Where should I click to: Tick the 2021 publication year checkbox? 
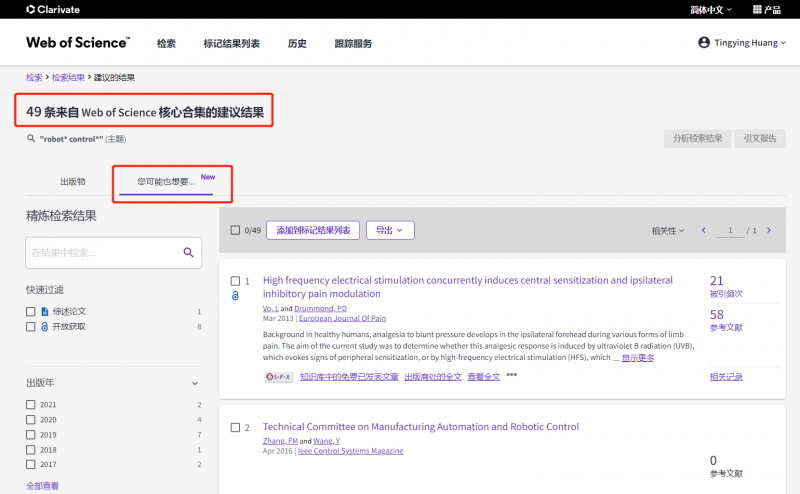coord(31,405)
